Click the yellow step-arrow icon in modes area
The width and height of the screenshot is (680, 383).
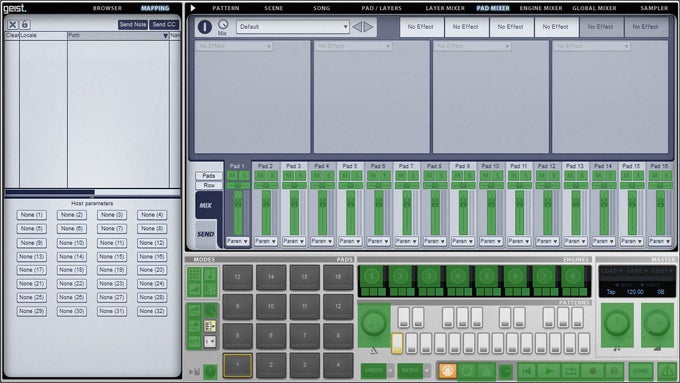pyautogui.click(x=210, y=326)
